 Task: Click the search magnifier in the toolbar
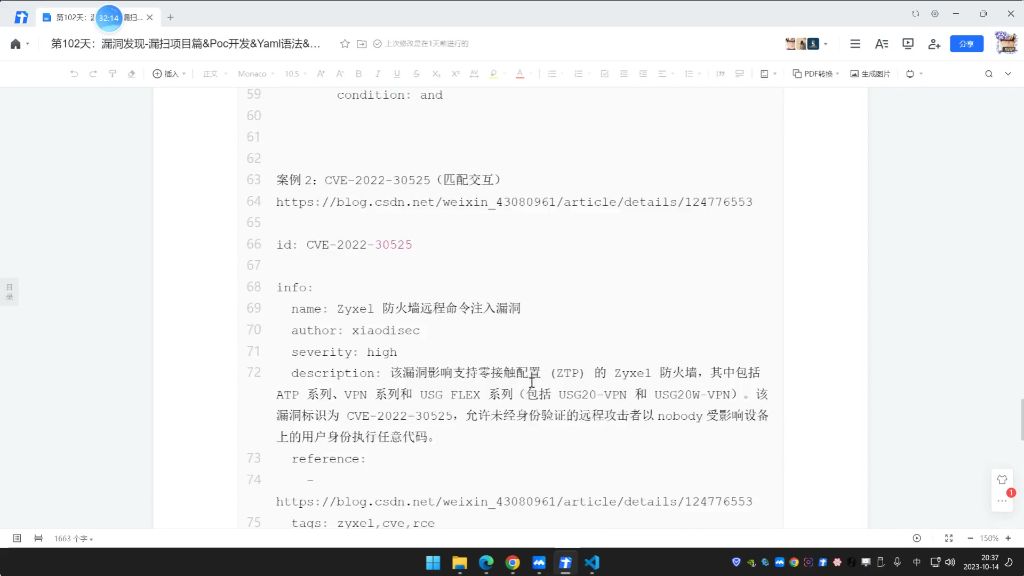coord(989,74)
